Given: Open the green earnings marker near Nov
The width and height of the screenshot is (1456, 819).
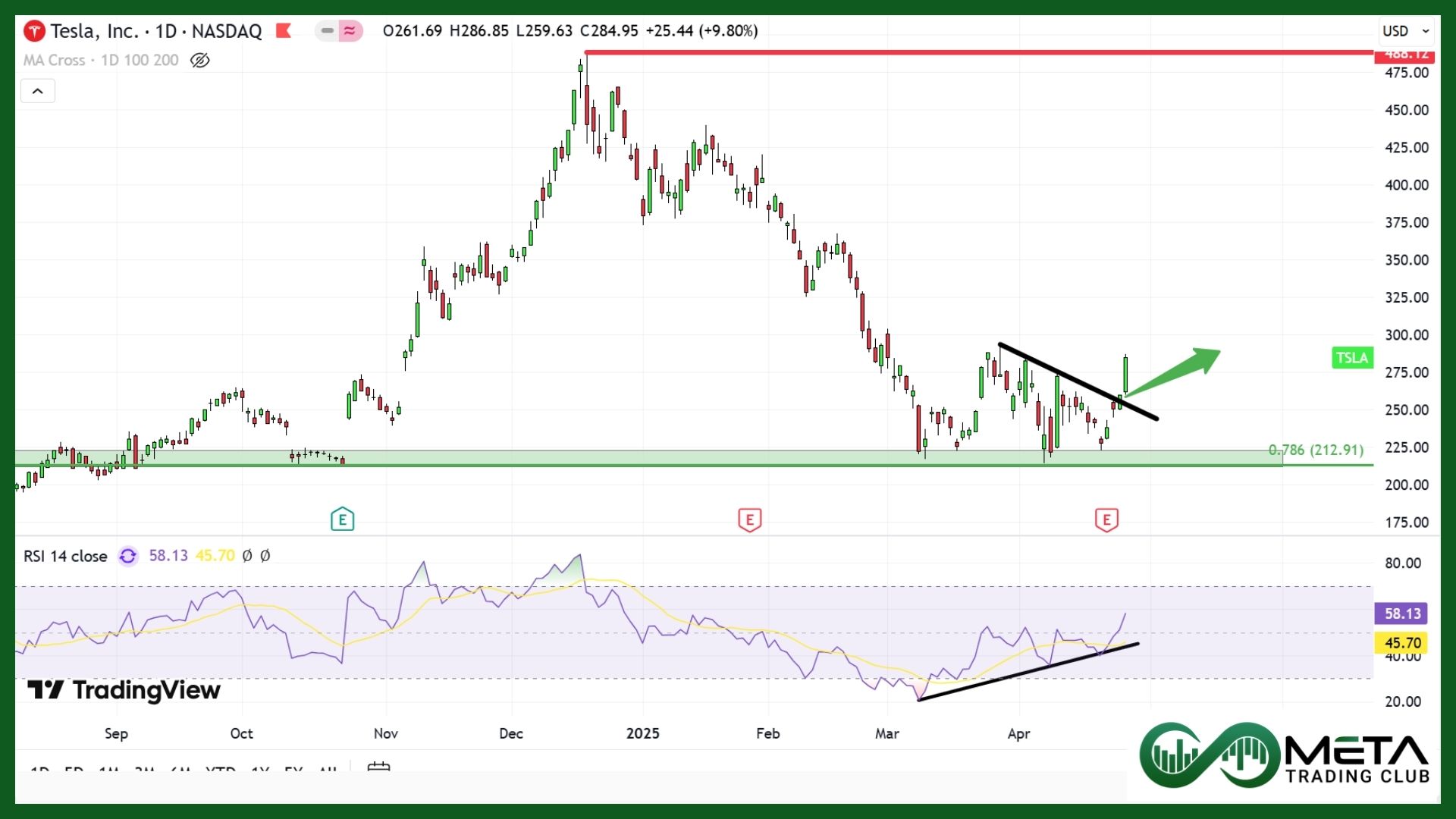Looking at the screenshot, I should [x=342, y=519].
